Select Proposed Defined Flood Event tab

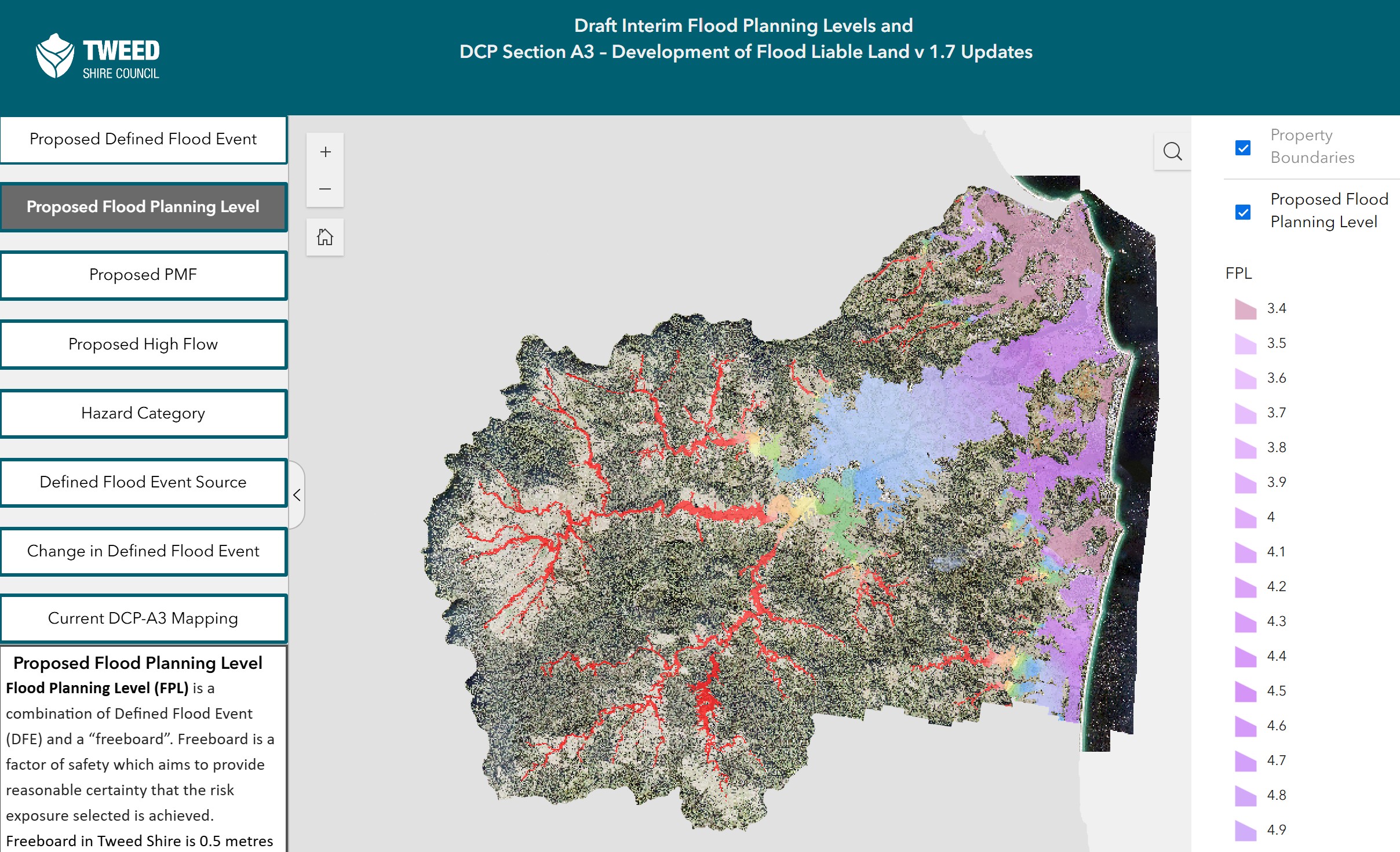[x=143, y=140]
